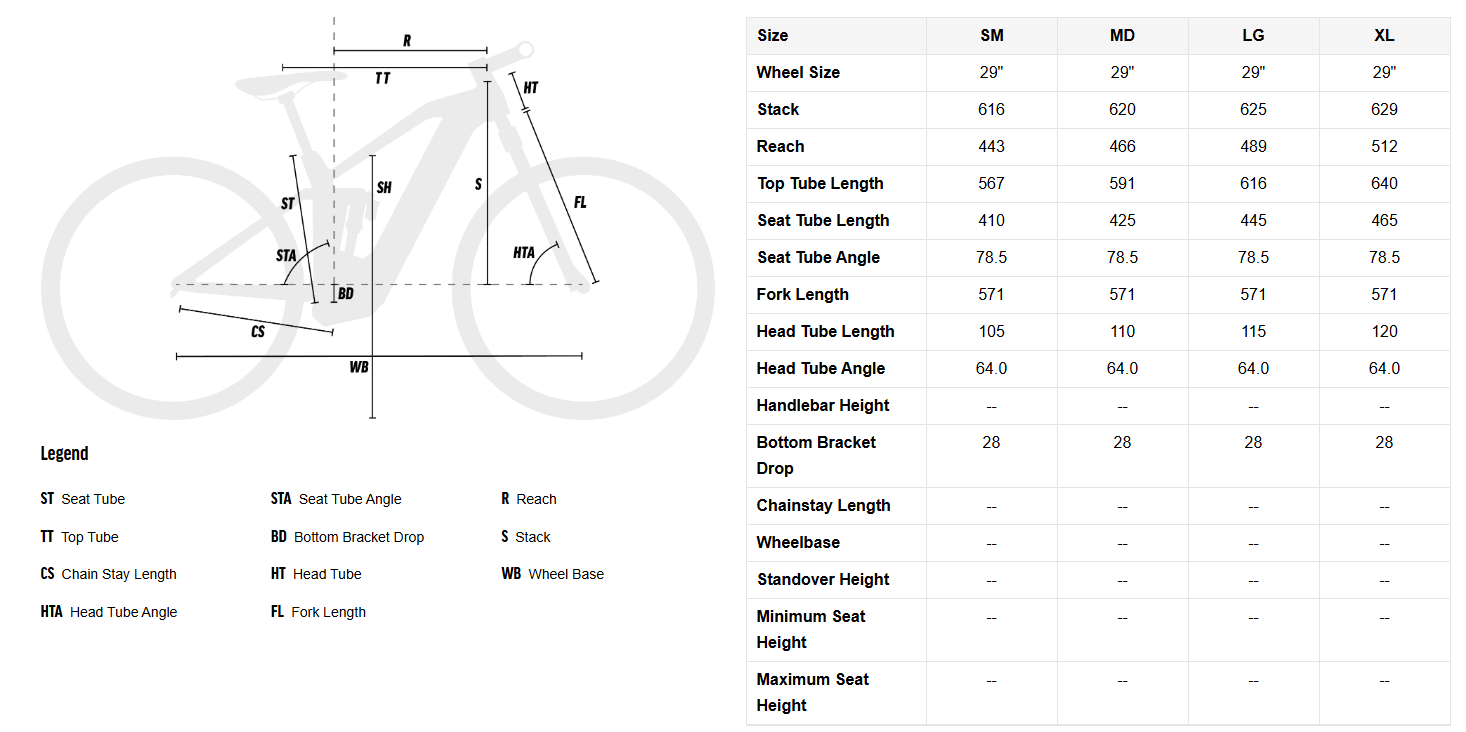The image size is (1466, 732).
Task: Click the TT label on the bike diagram
Action: [383, 78]
